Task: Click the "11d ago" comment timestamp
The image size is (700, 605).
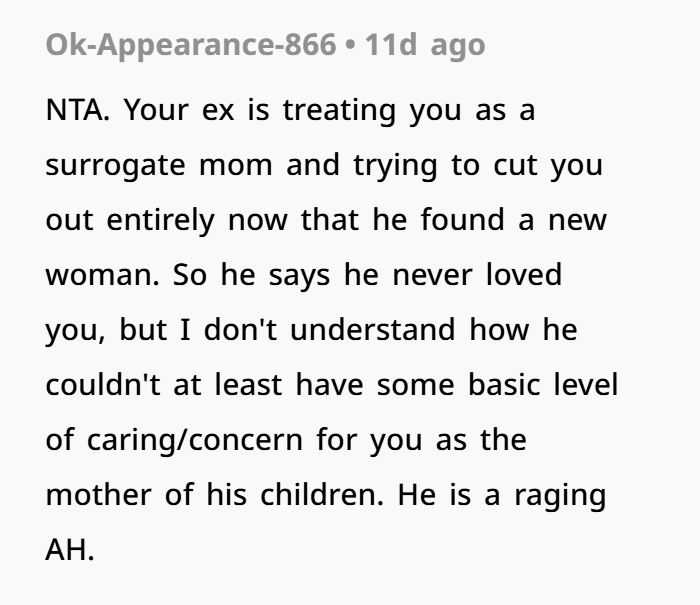Action: tap(426, 46)
